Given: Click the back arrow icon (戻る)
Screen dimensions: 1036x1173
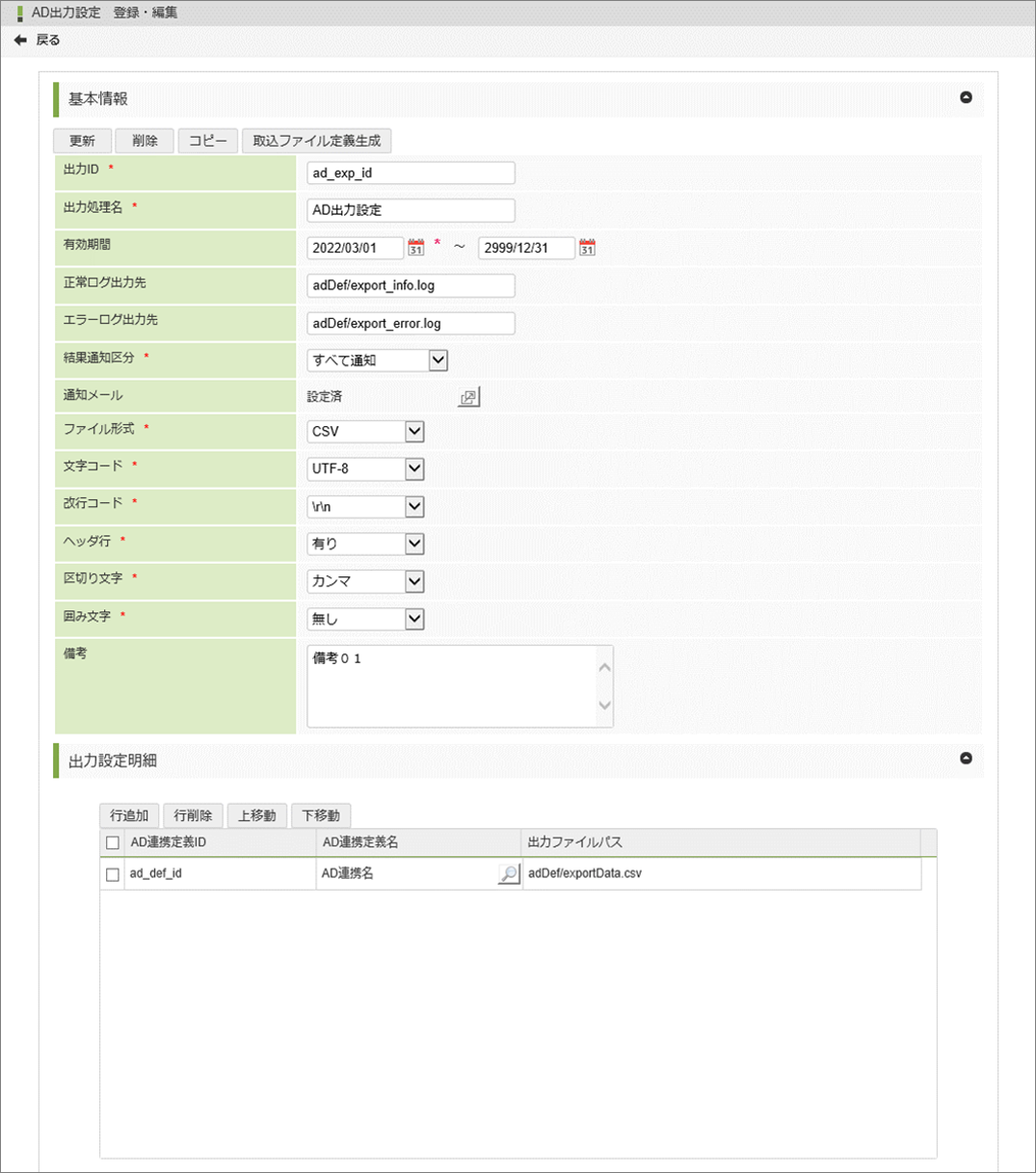Looking at the screenshot, I should click(x=20, y=40).
